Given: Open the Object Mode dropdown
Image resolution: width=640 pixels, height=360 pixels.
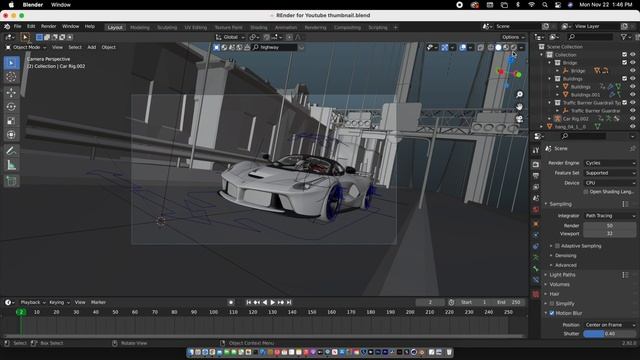Looking at the screenshot, I should pos(26,47).
